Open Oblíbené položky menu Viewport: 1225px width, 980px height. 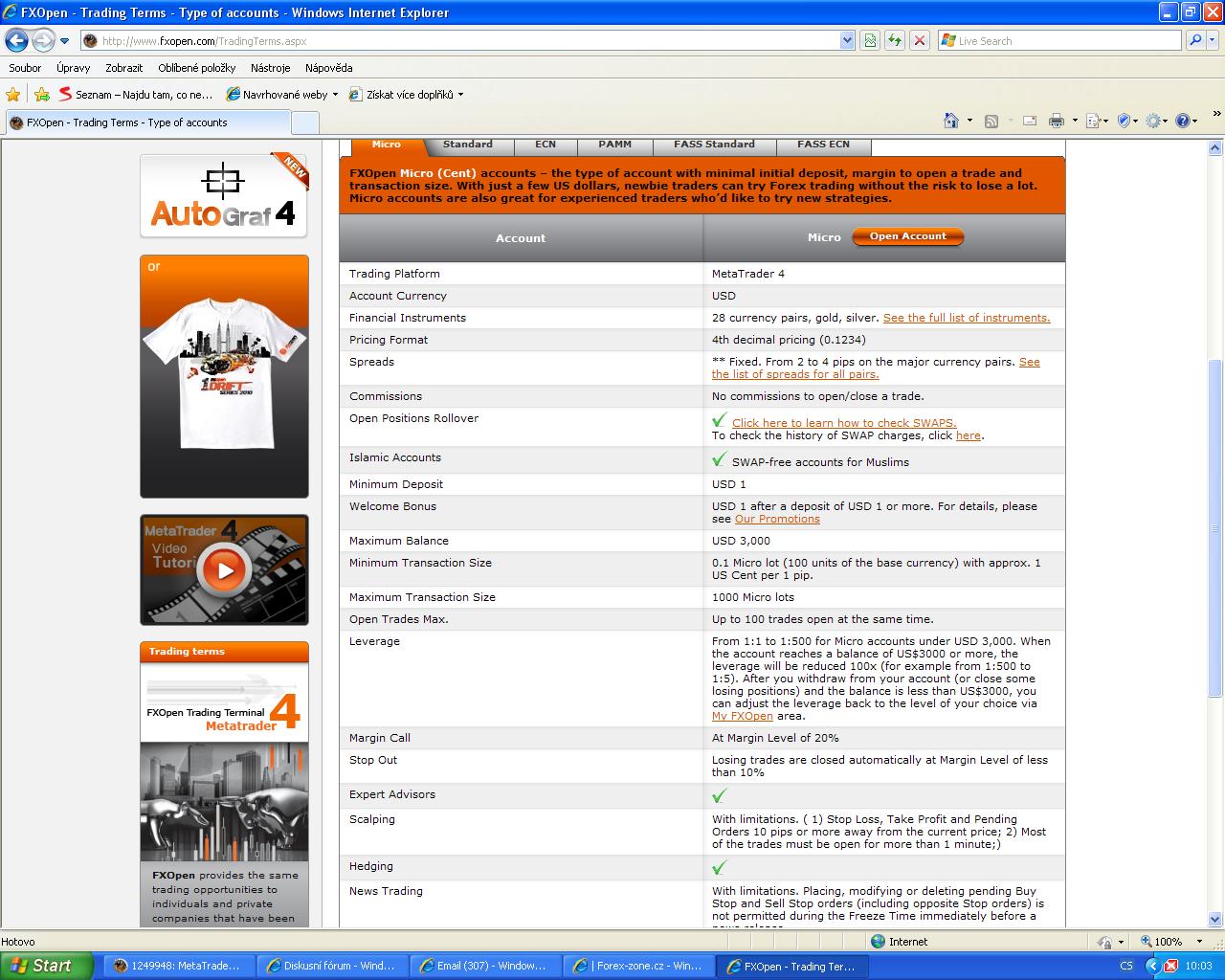click(197, 68)
